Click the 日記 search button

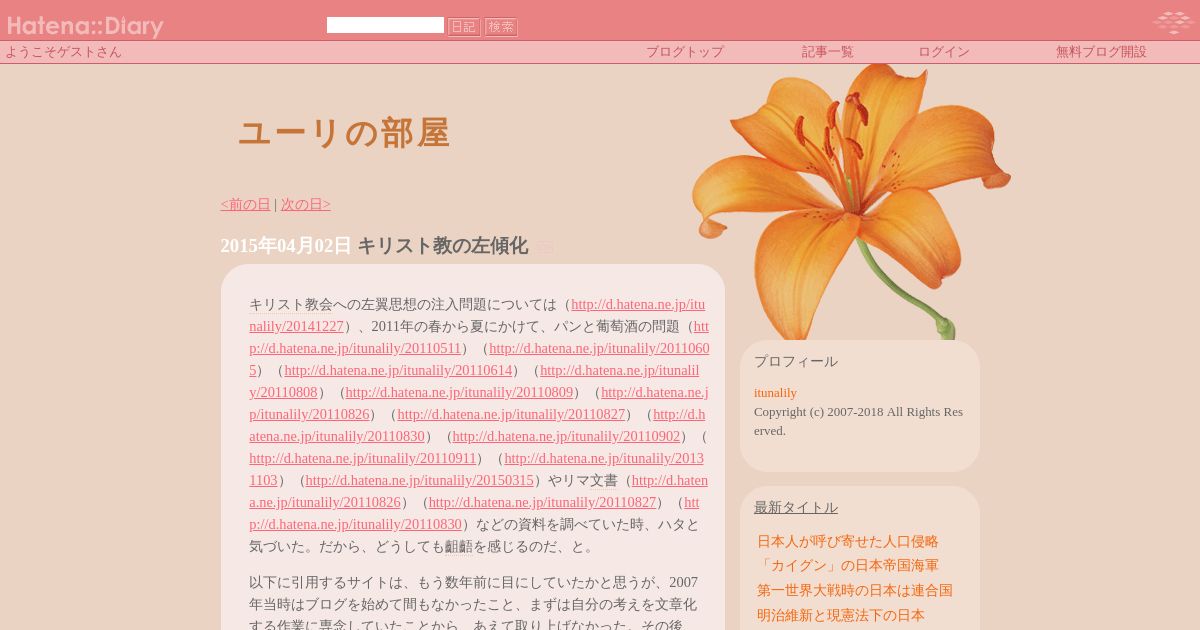tap(464, 27)
